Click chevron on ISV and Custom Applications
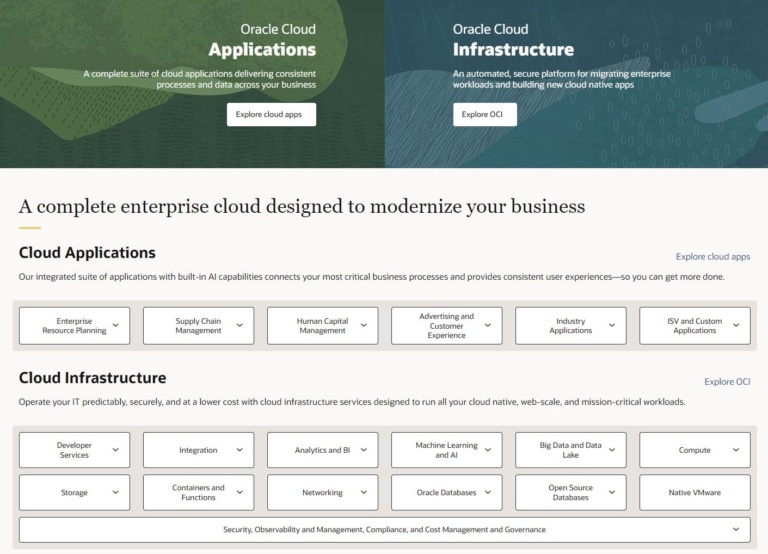The image size is (768, 554). [x=735, y=325]
